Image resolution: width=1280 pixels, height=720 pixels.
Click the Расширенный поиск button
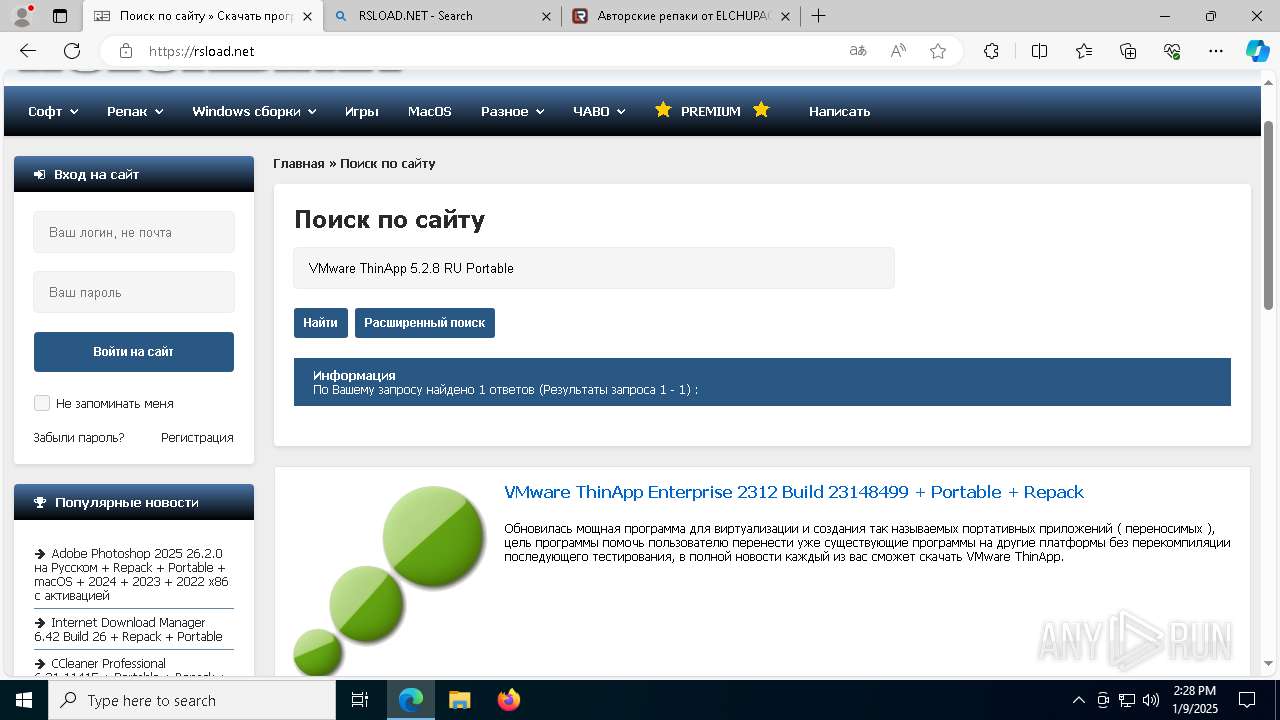[x=425, y=323]
